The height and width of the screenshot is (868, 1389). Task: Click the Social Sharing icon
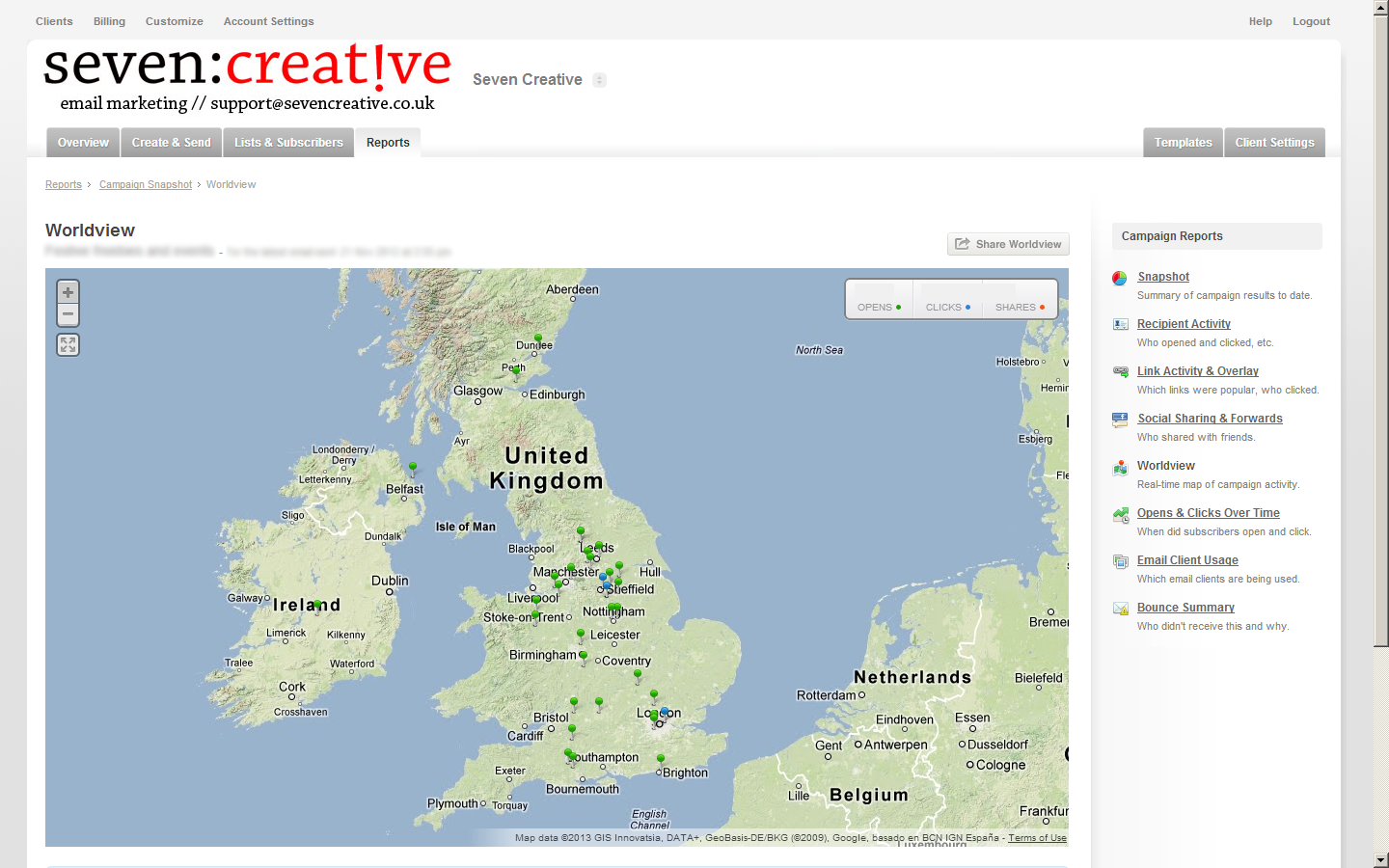[1120, 420]
